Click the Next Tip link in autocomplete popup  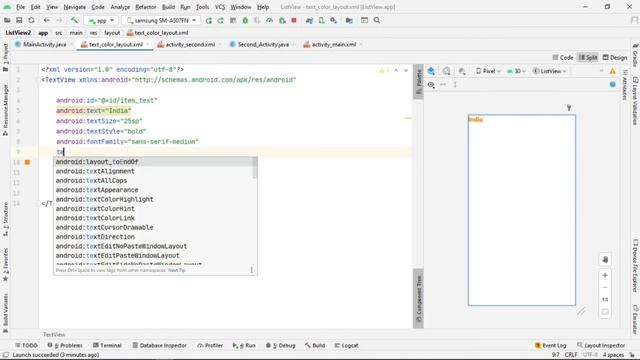pos(177,270)
